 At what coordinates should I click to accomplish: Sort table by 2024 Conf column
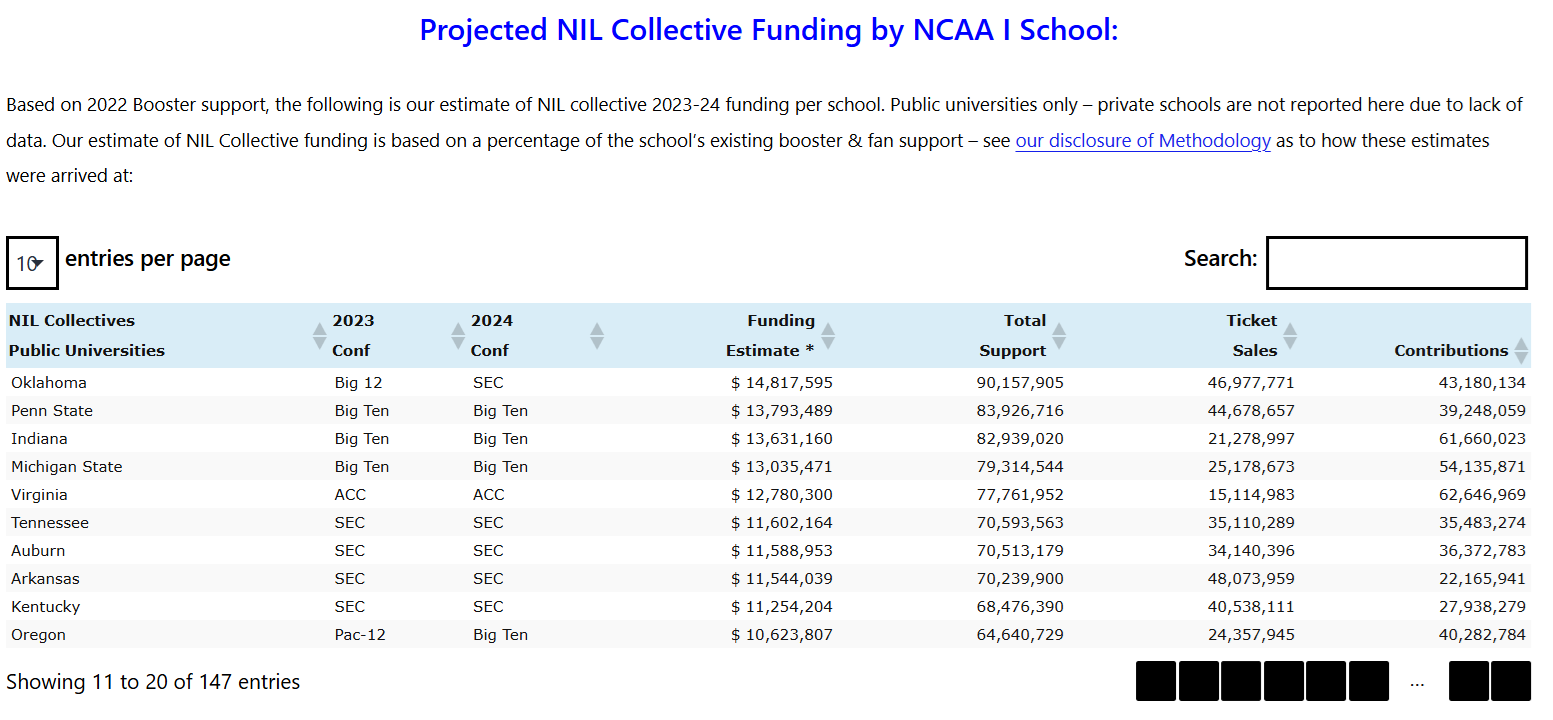pyautogui.click(x=538, y=336)
